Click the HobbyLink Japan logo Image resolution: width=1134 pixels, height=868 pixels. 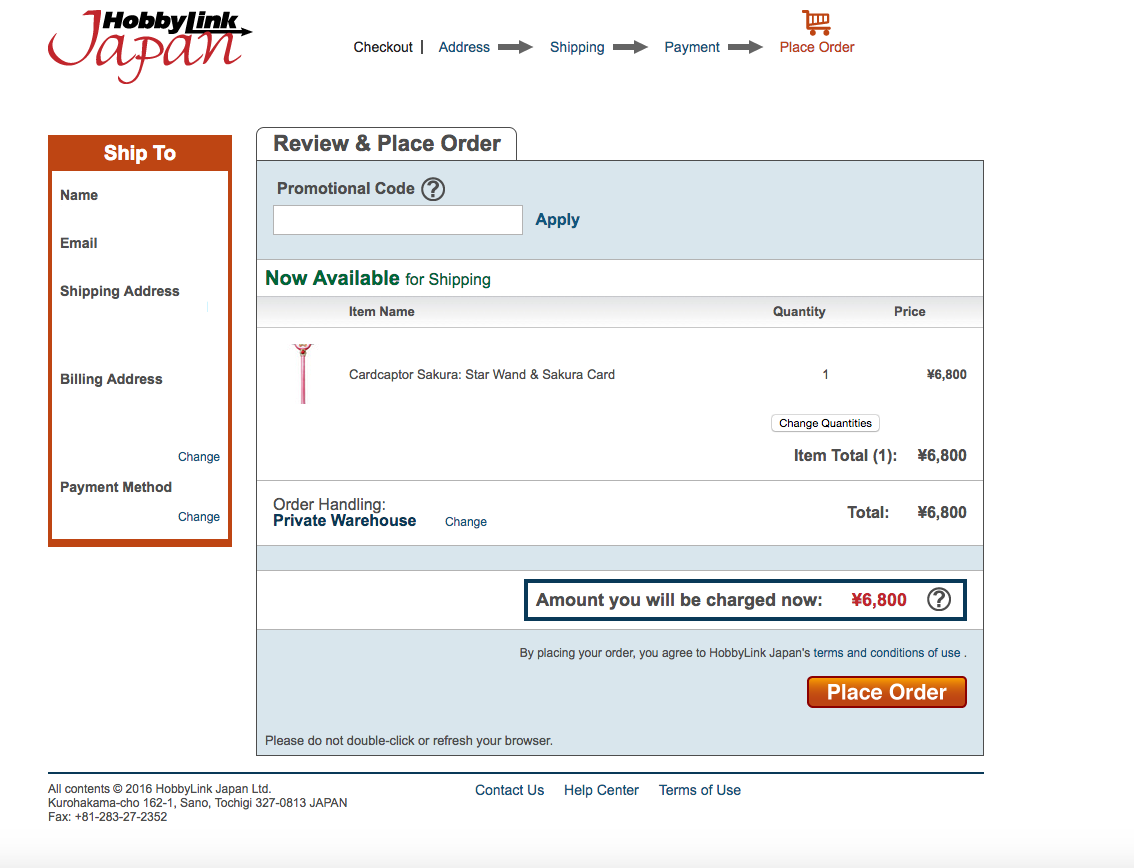[x=150, y=46]
